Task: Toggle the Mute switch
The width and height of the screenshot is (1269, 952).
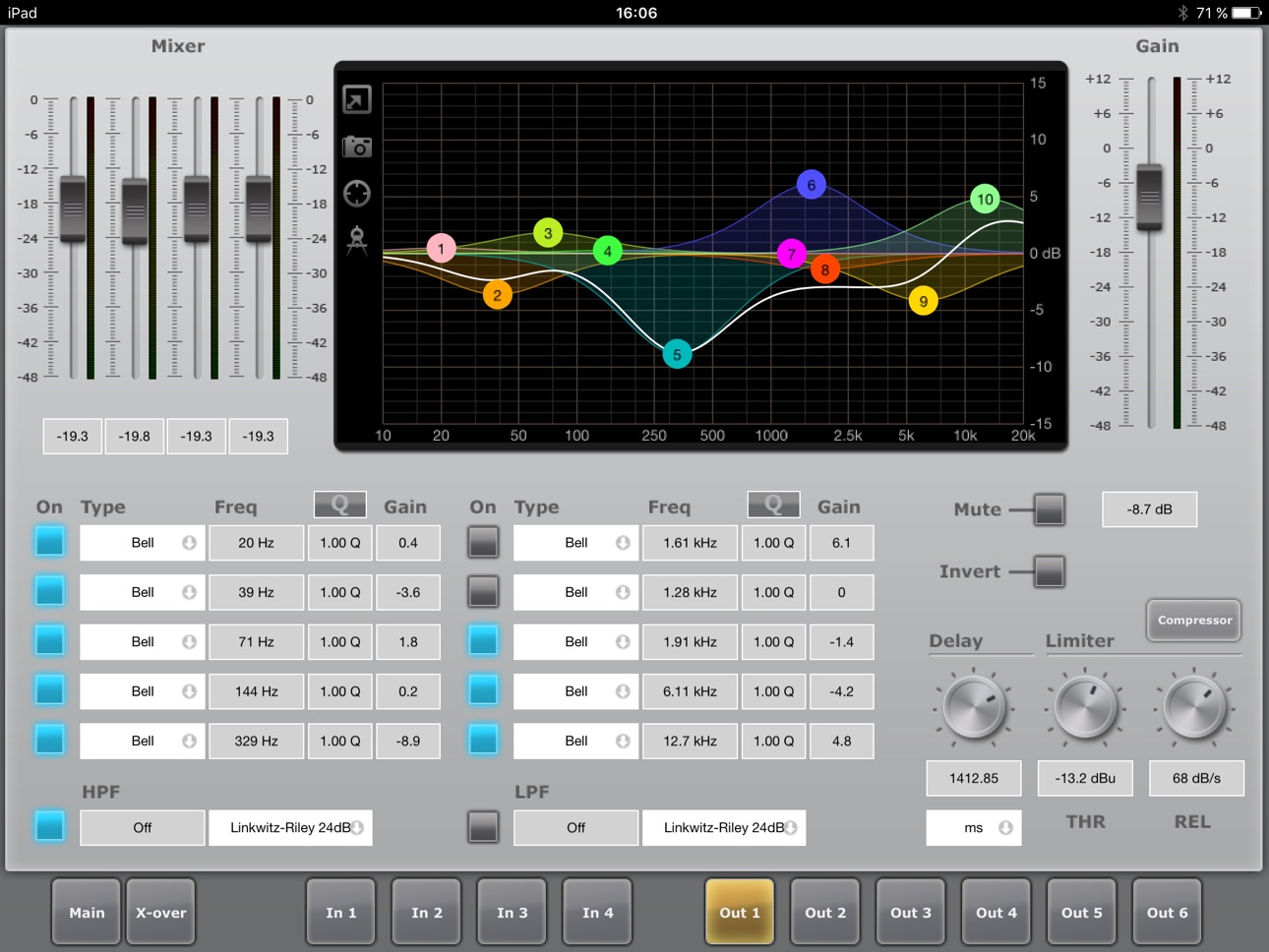Action: 1050,509
